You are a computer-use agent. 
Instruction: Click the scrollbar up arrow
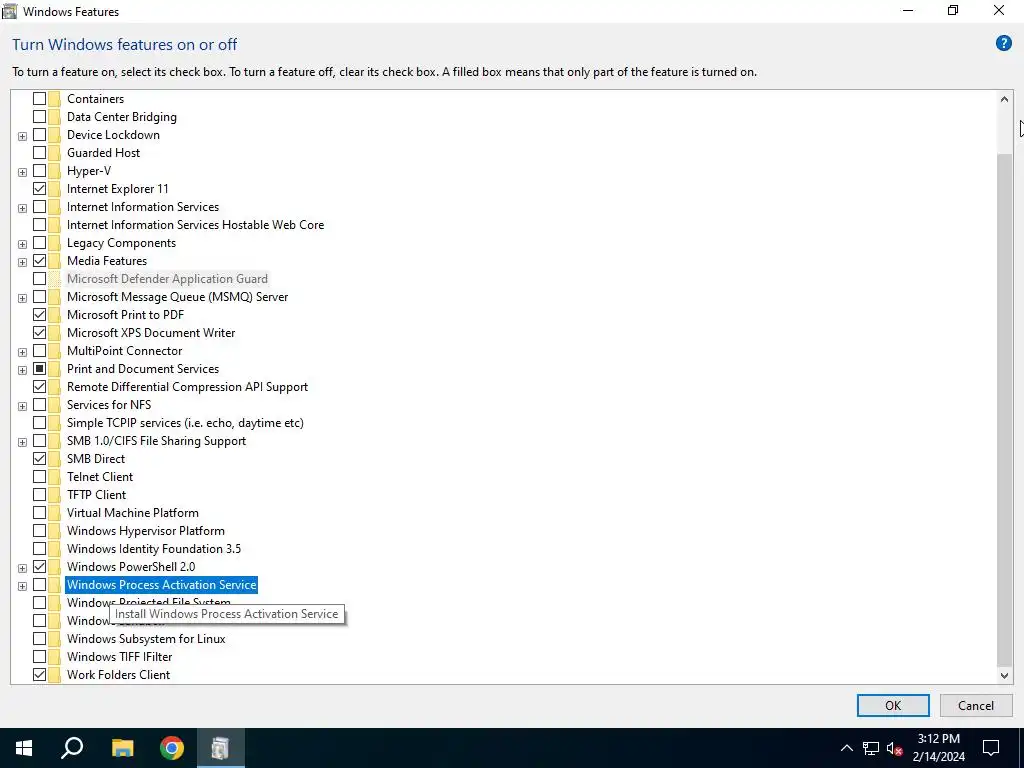point(1004,99)
